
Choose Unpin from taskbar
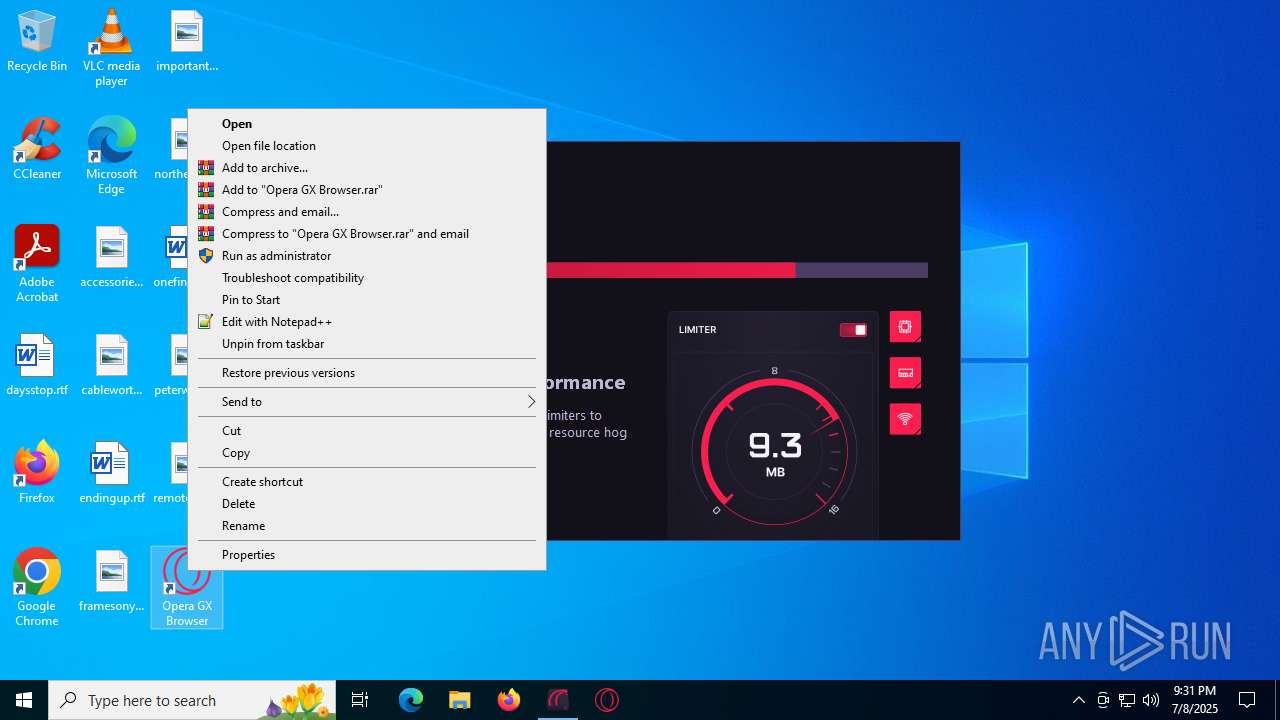point(367,344)
